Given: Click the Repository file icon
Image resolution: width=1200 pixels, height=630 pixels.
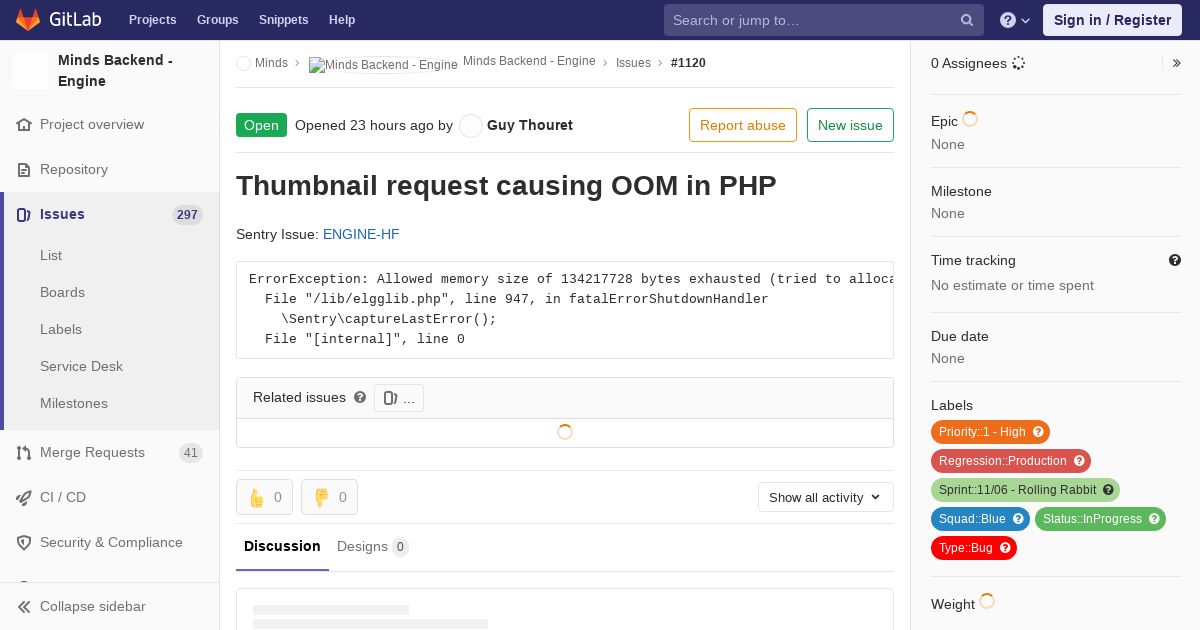Looking at the screenshot, I should (24, 170).
